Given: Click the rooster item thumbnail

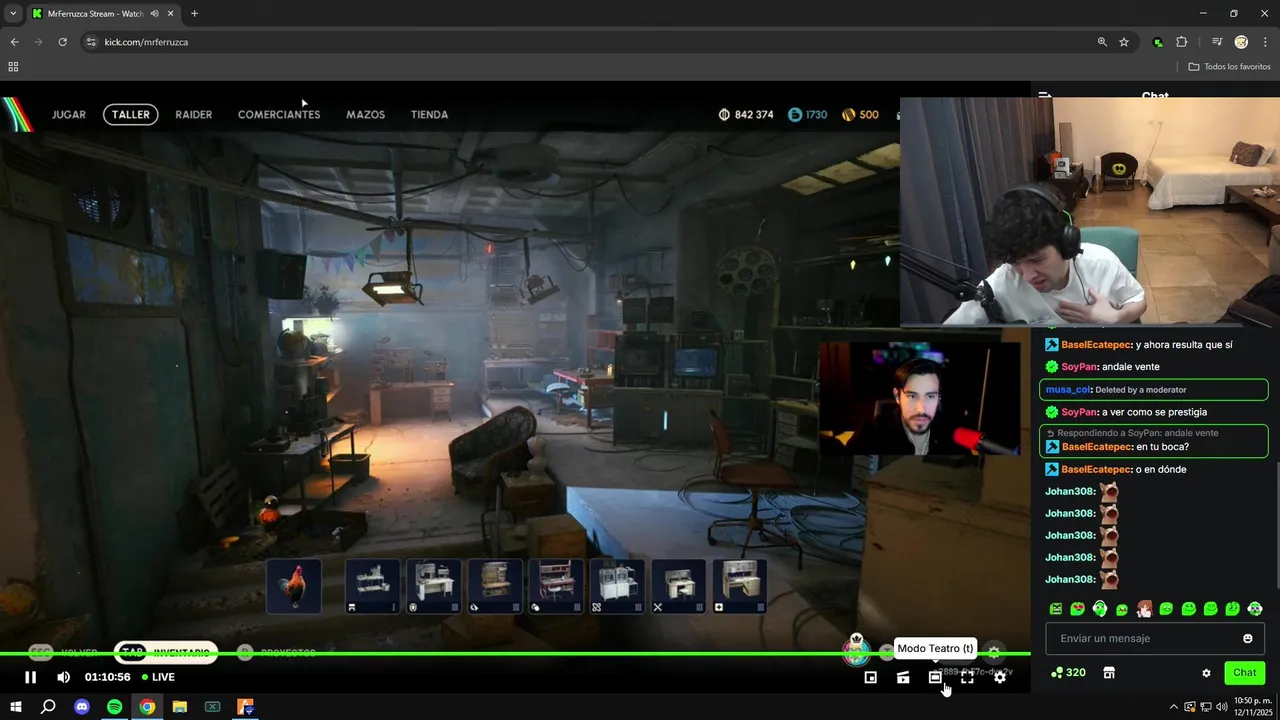Looking at the screenshot, I should (294, 586).
